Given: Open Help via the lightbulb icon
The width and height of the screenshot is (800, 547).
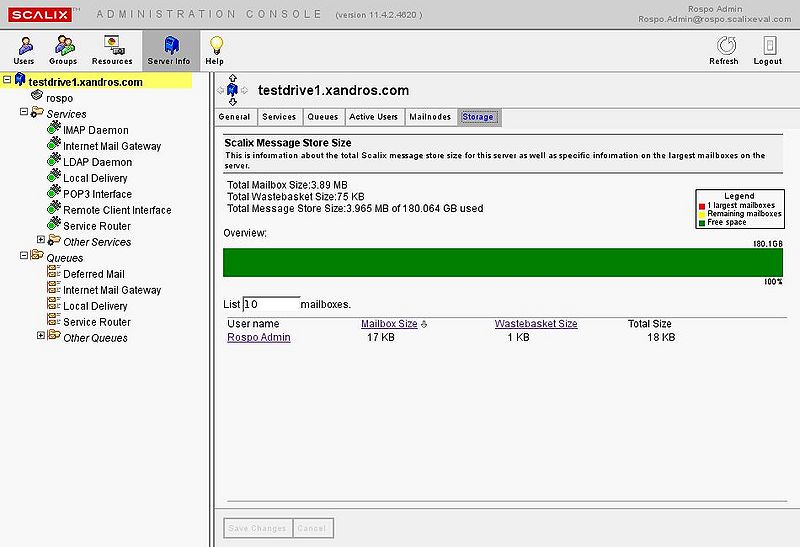Looking at the screenshot, I should coord(215,45).
